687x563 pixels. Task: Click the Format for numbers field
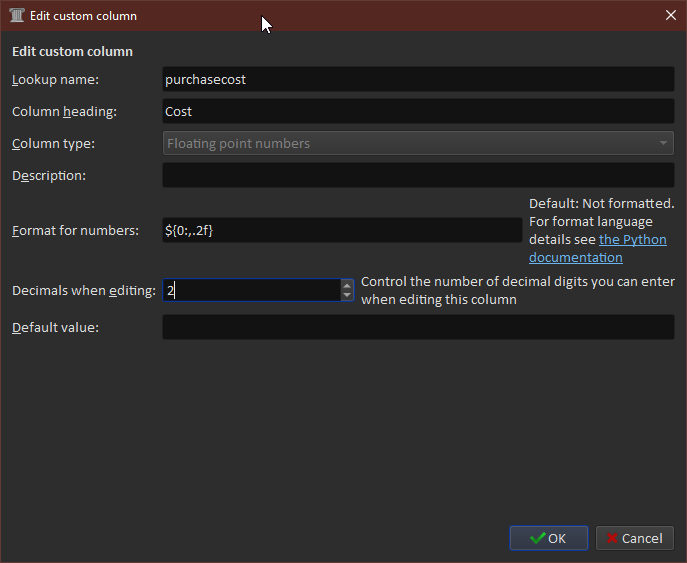(x=342, y=230)
